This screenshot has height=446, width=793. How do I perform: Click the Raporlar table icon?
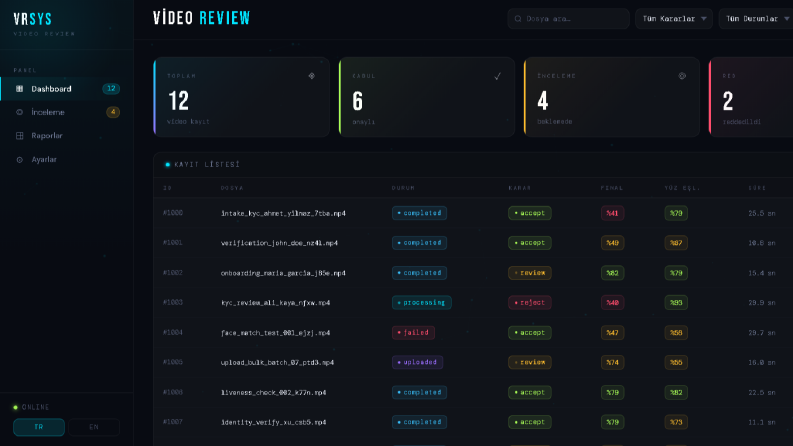coord(19,136)
